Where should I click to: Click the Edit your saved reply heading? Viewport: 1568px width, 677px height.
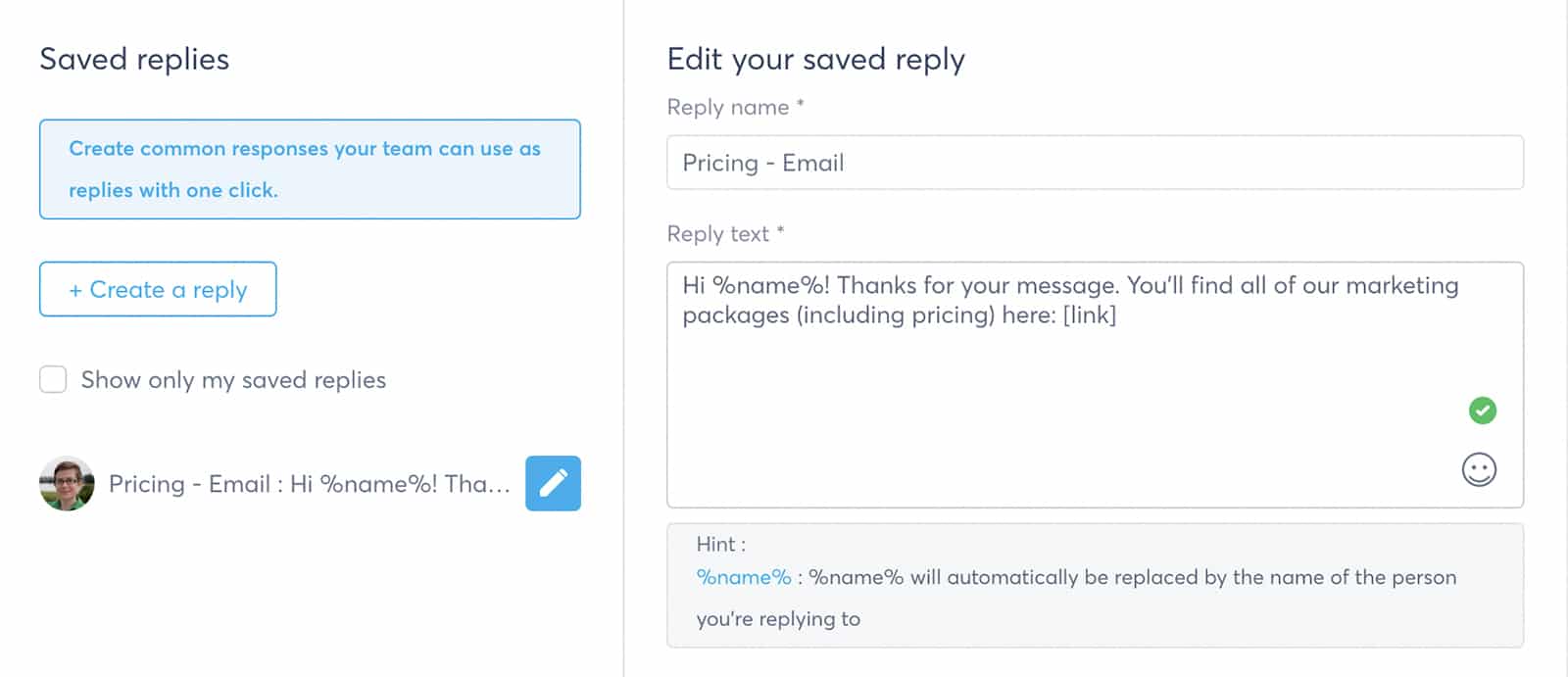[x=816, y=60]
